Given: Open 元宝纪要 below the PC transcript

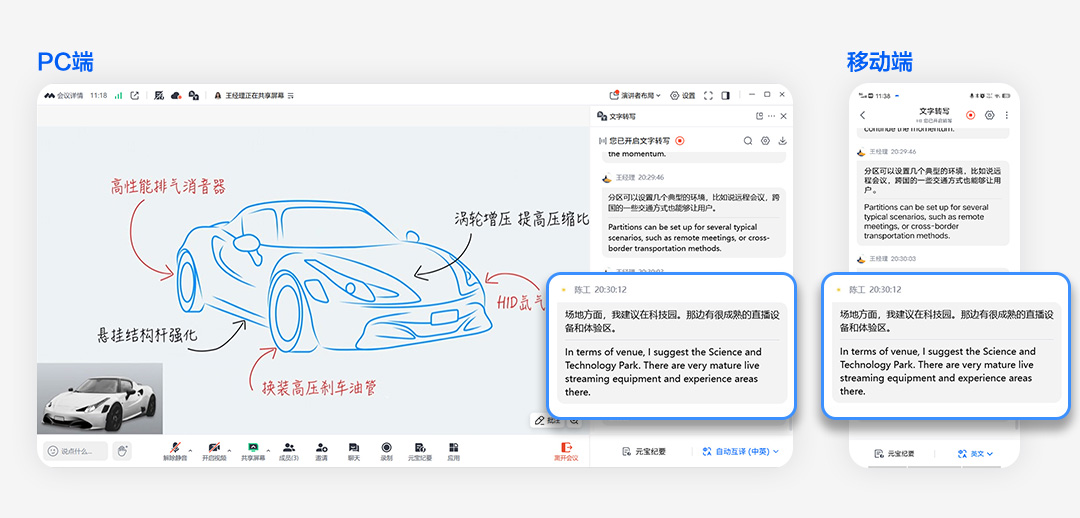Looking at the screenshot, I should pyautogui.click(x=643, y=452).
